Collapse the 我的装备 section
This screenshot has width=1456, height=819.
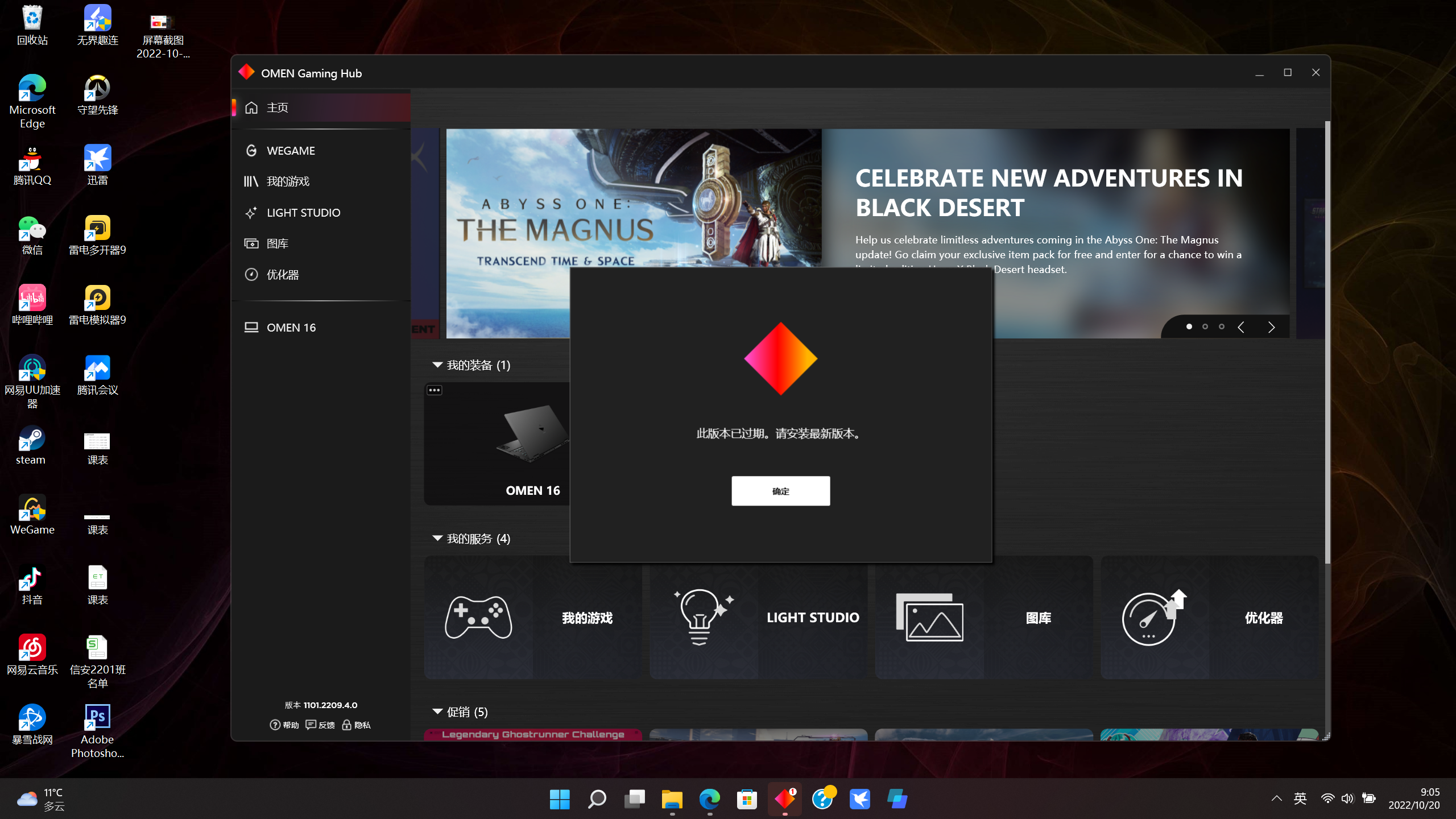point(437,365)
